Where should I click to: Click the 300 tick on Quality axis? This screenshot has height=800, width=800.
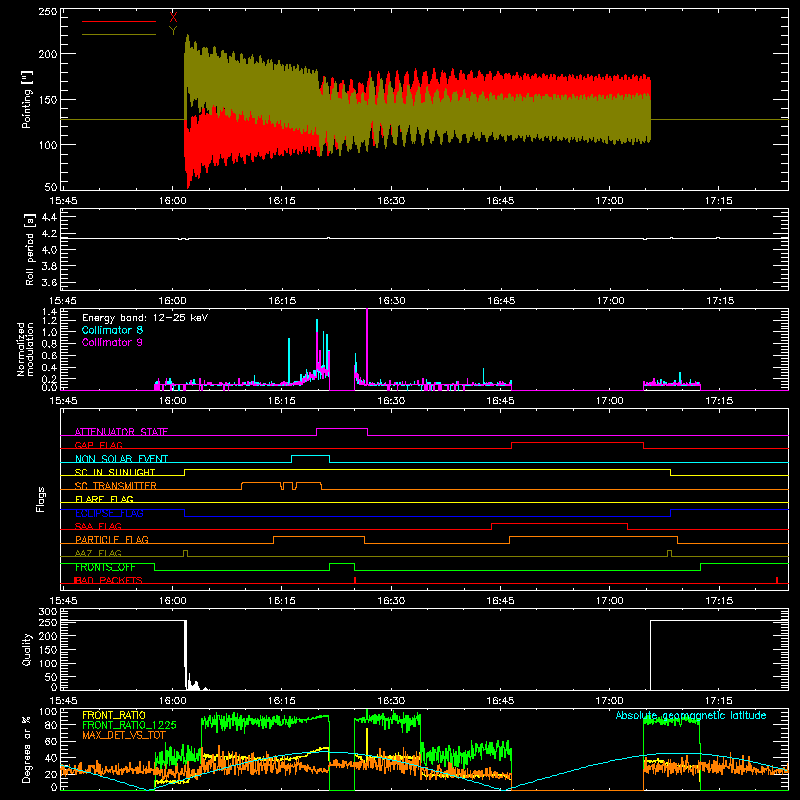pos(48,611)
